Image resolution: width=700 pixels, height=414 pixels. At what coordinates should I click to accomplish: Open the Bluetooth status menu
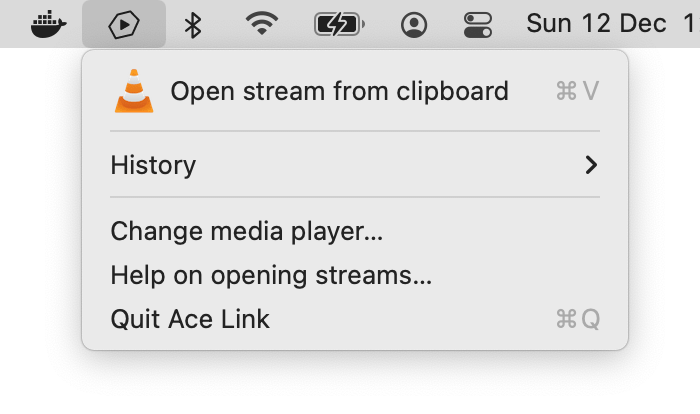[x=194, y=24]
